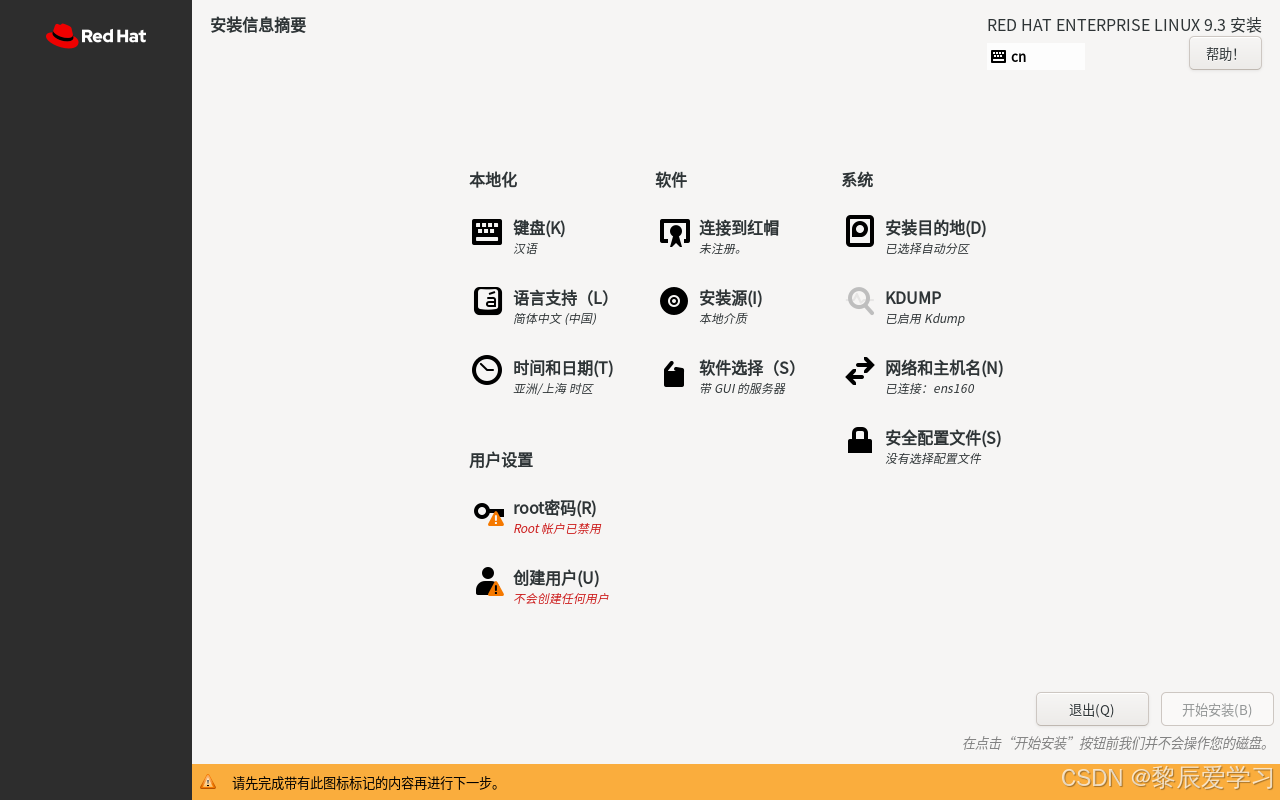Click the create user person icon
Image resolution: width=1280 pixels, height=800 pixels.
(x=489, y=582)
